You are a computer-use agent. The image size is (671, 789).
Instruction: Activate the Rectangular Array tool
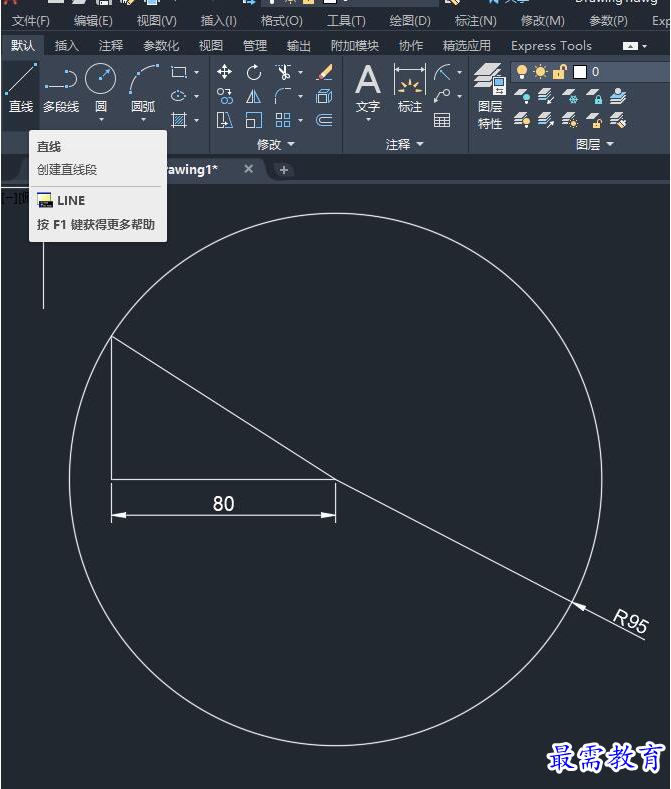pos(283,120)
